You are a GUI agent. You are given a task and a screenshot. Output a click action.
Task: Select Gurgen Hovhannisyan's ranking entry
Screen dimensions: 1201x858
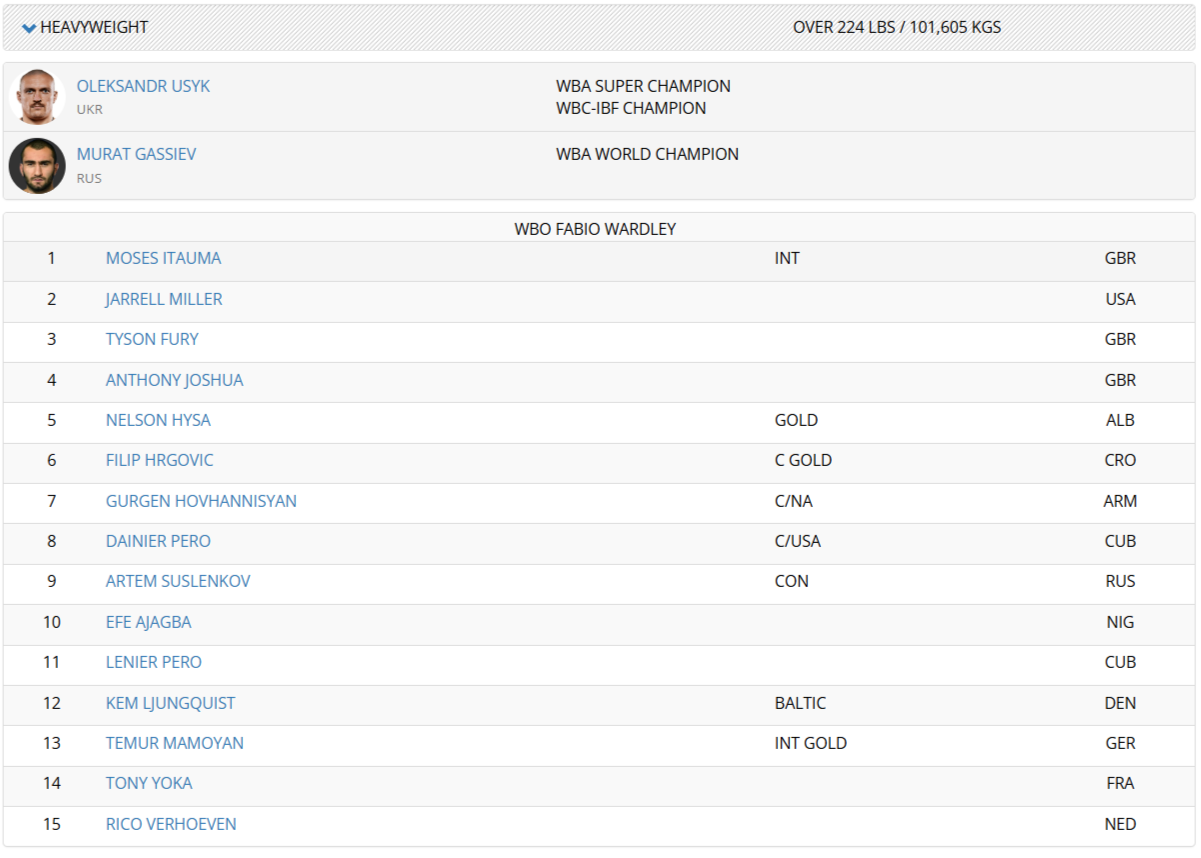click(201, 501)
